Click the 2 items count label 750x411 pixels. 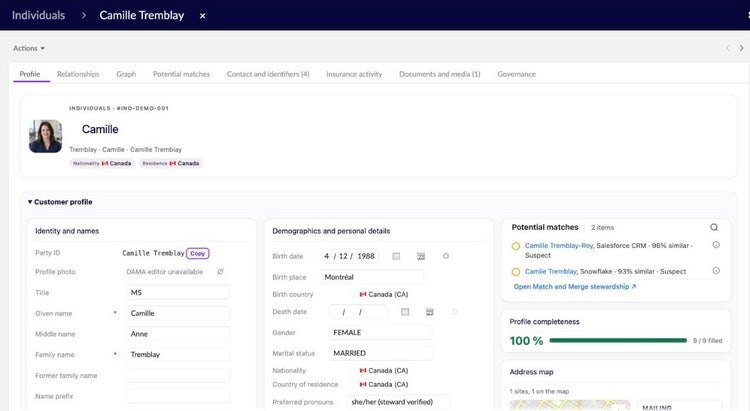coord(602,228)
